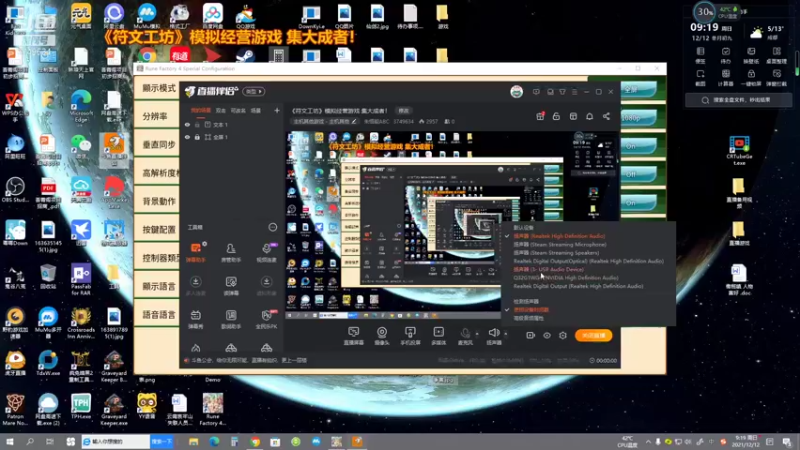Open the Windows Start menu

coord(10,442)
